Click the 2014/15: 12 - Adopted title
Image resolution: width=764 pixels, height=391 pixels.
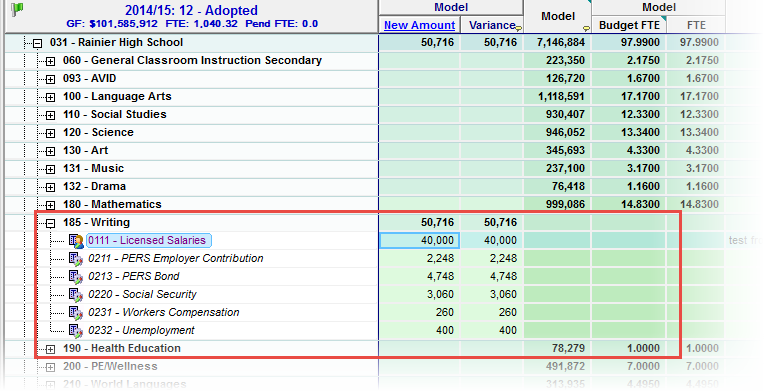[x=191, y=10]
